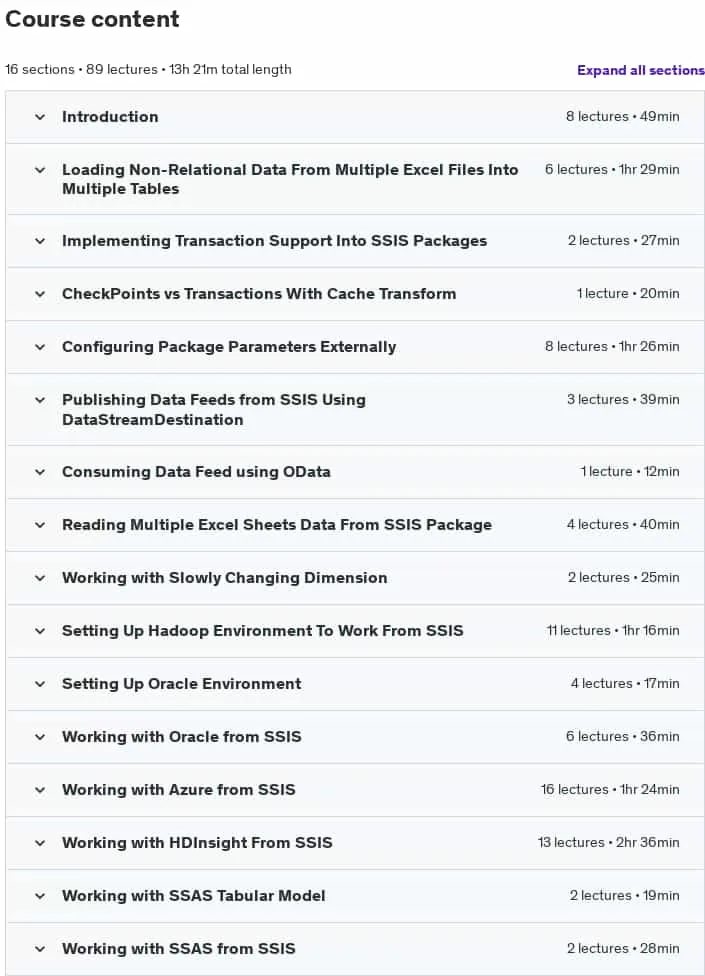
Task: Click the 11 lectures • 1hr 16min label
Action: (613, 631)
